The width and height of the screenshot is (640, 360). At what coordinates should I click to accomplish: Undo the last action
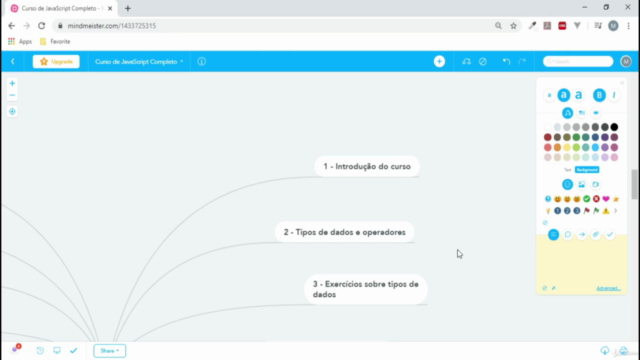tap(506, 62)
